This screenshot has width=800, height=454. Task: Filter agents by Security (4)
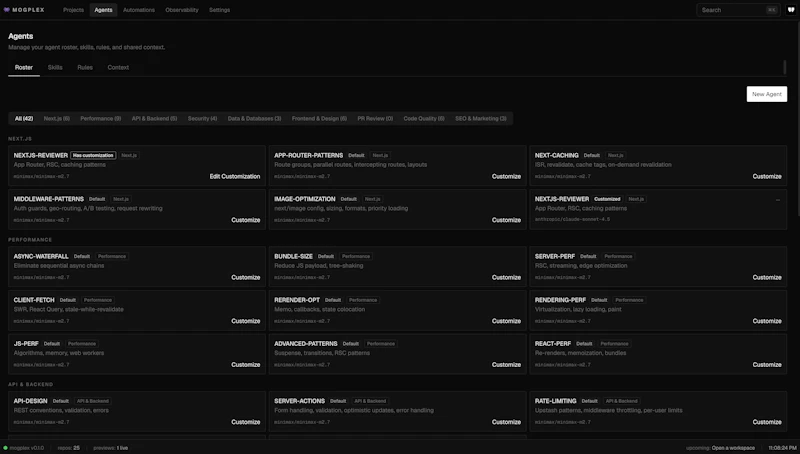pos(203,118)
